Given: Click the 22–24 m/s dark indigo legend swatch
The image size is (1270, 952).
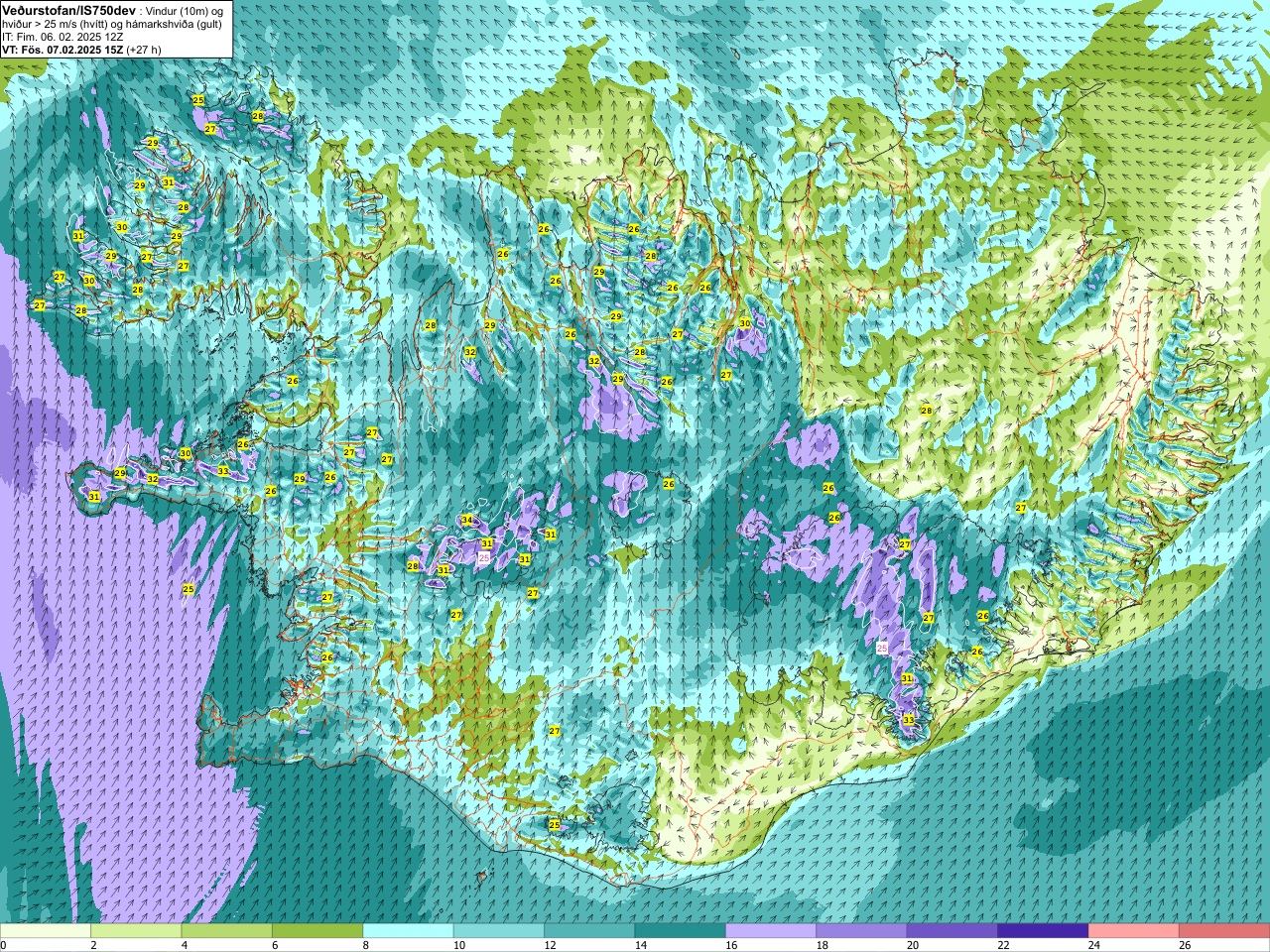Looking at the screenshot, I should click(x=1044, y=931).
